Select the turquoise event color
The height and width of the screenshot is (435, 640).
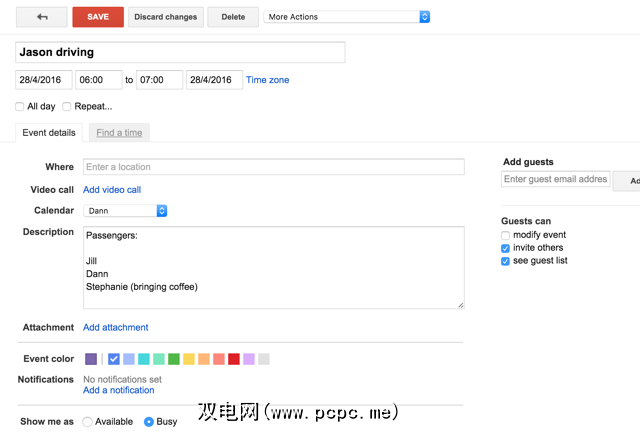[144, 359]
